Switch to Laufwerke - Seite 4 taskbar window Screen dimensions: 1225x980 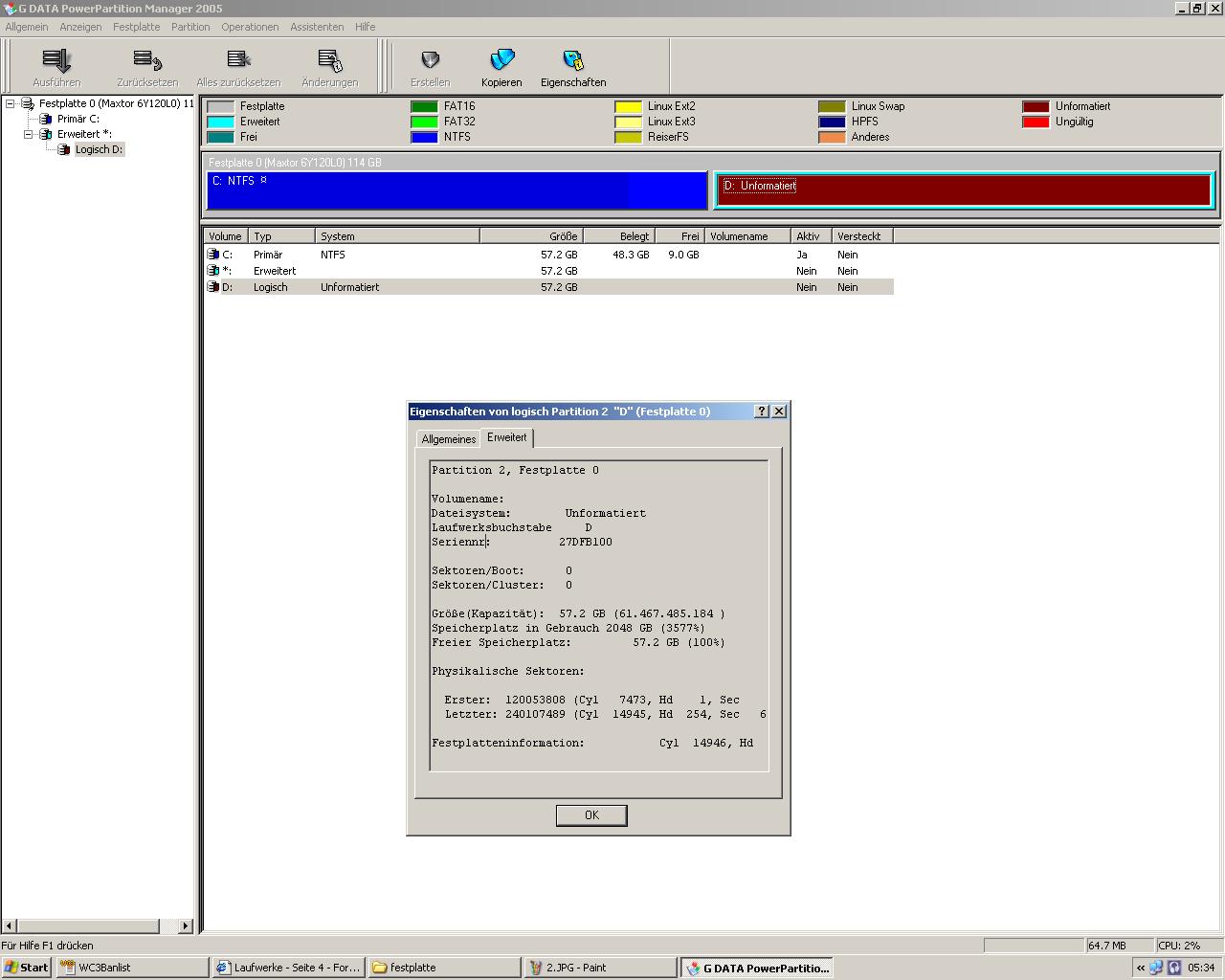coord(289,968)
